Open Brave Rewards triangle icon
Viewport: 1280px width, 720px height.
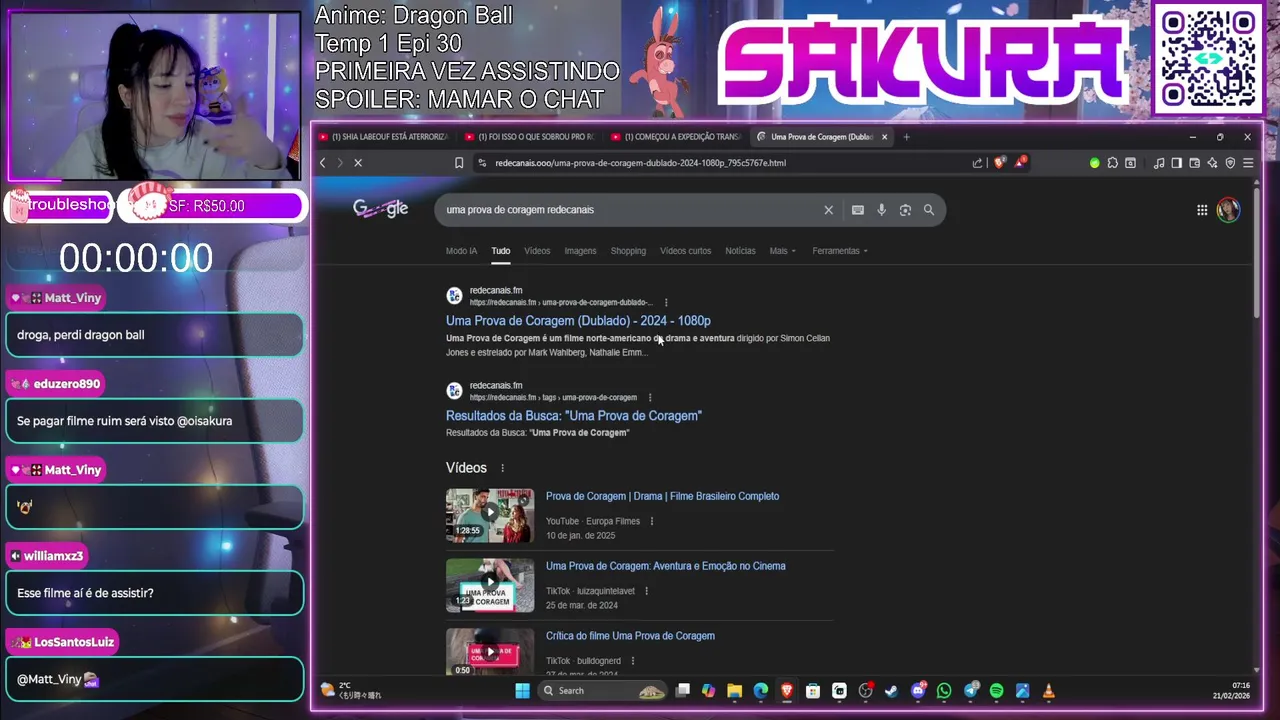pyautogui.click(x=1020, y=162)
